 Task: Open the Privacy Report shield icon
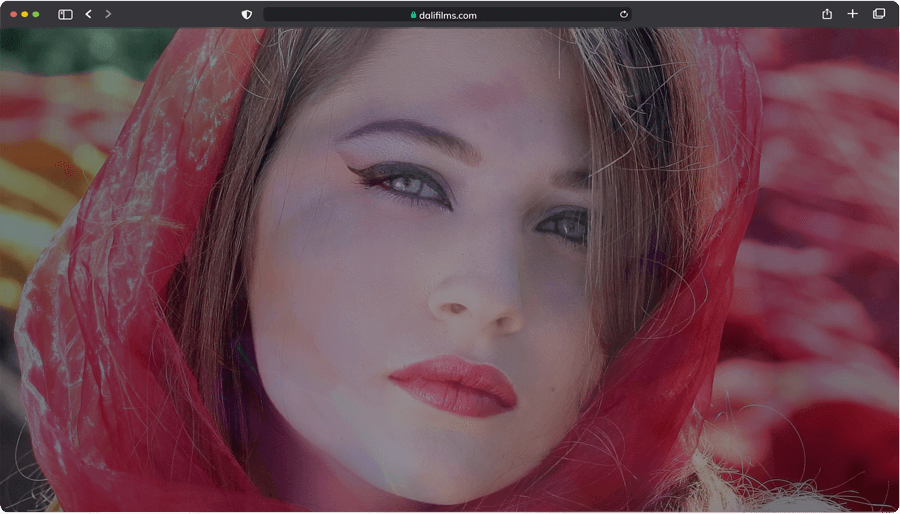tap(247, 14)
